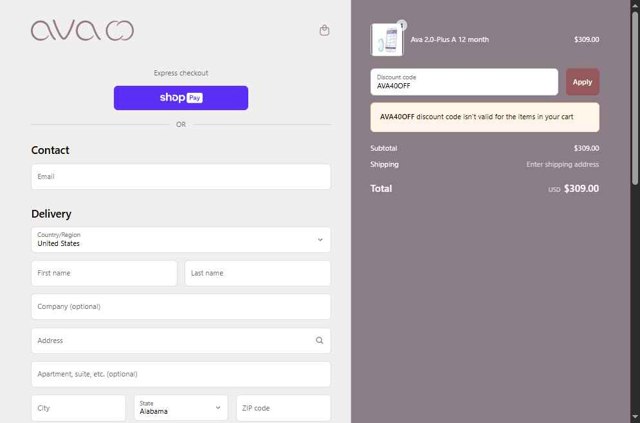Image resolution: width=640 pixels, height=423 pixels.
Task: Select the Company (optional) field
Action: (x=181, y=307)
